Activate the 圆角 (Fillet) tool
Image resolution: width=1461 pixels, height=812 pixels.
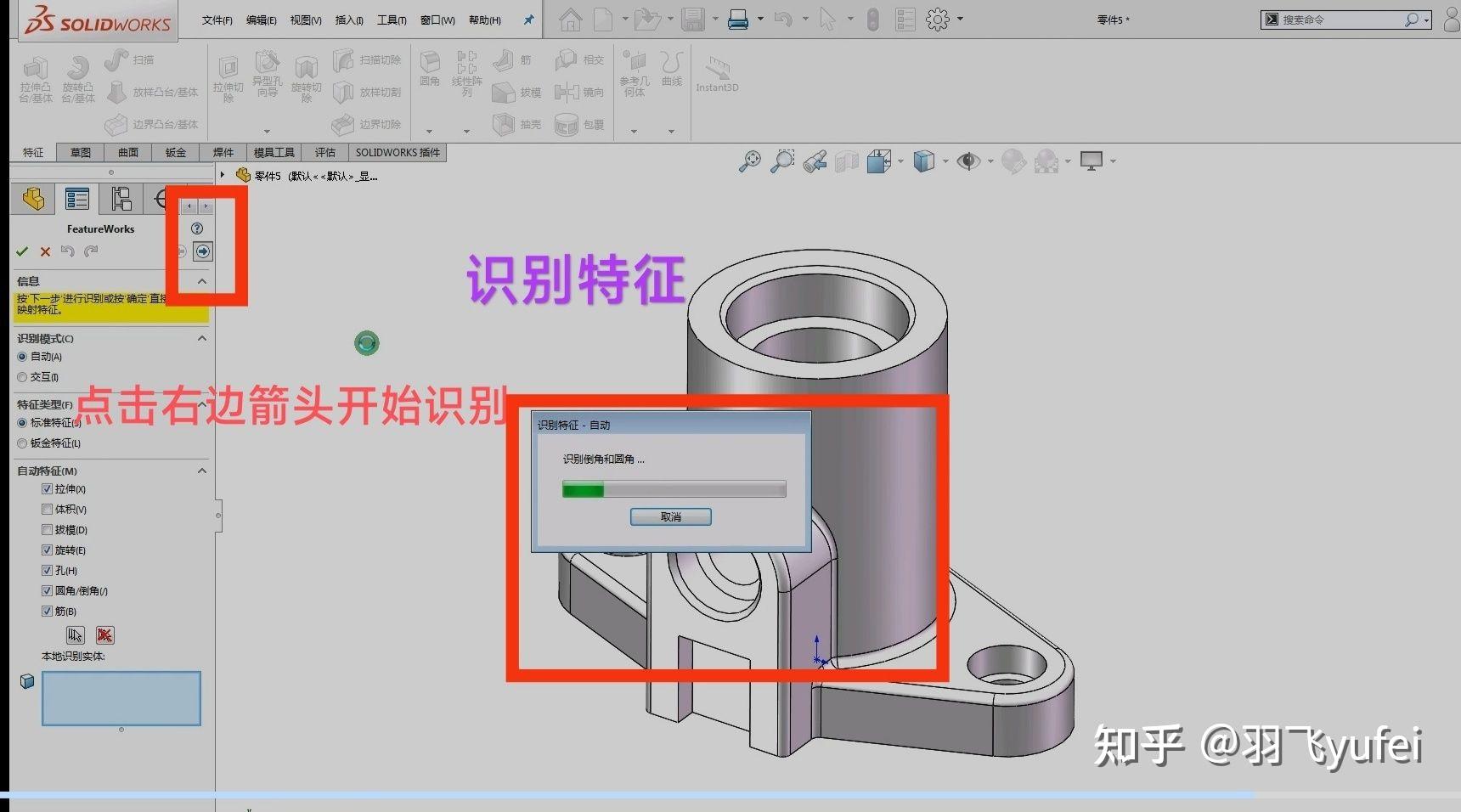coord(429,72)
